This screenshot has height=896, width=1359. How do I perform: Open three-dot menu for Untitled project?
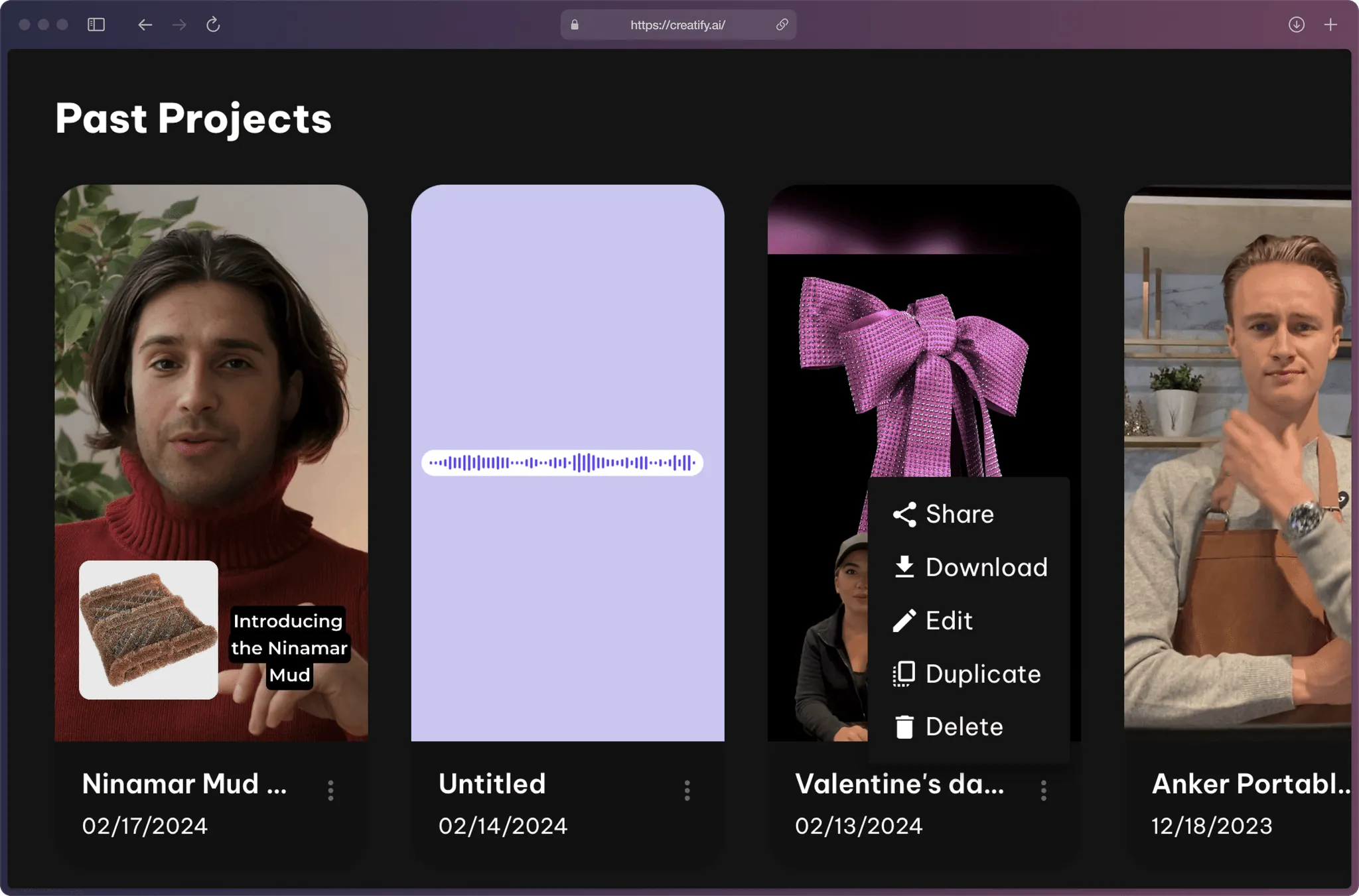coord(687,790)
